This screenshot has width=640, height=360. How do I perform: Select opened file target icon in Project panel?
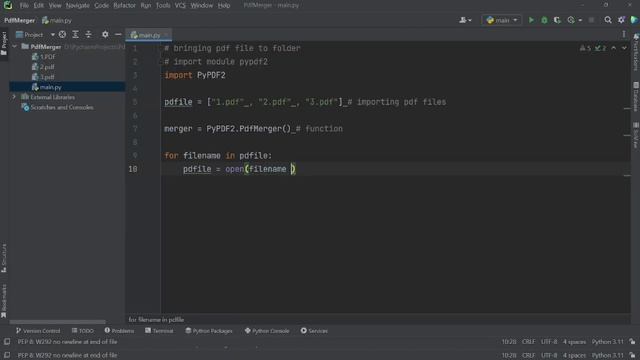click(x=62, y=35)
